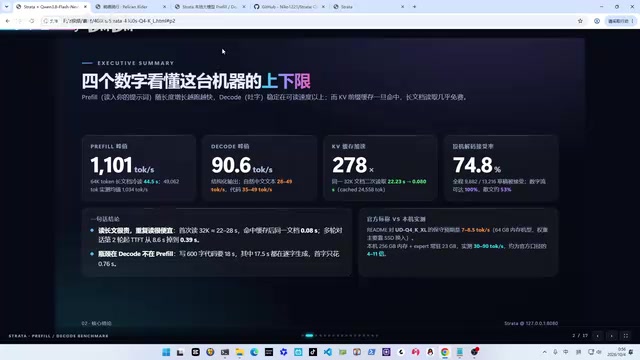The image size is (640, 360).
Task: Open the QQ penguin taskbar icon
Action: click(x=430, y=352)
